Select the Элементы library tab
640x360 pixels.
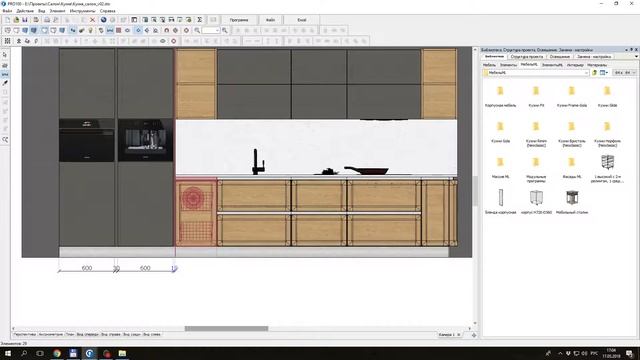coord(508,65)
